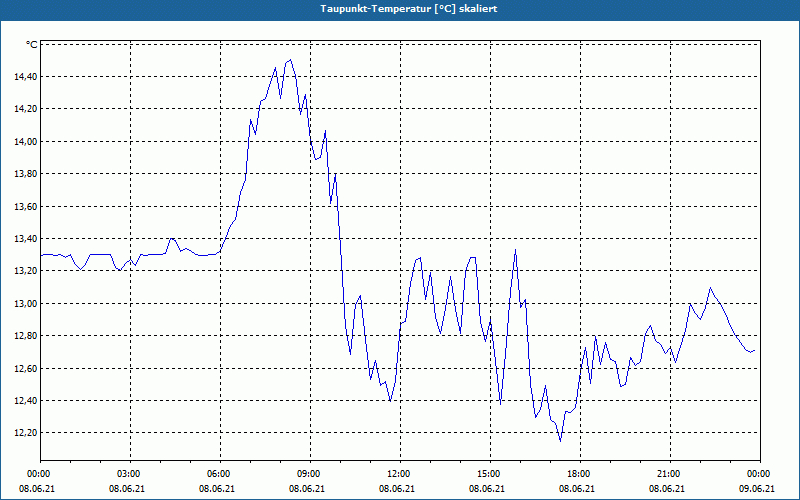This screenshot has height=500, width=800.
Task: Click the 14,40 y-axis label
Action: click(x=26, y=77)
